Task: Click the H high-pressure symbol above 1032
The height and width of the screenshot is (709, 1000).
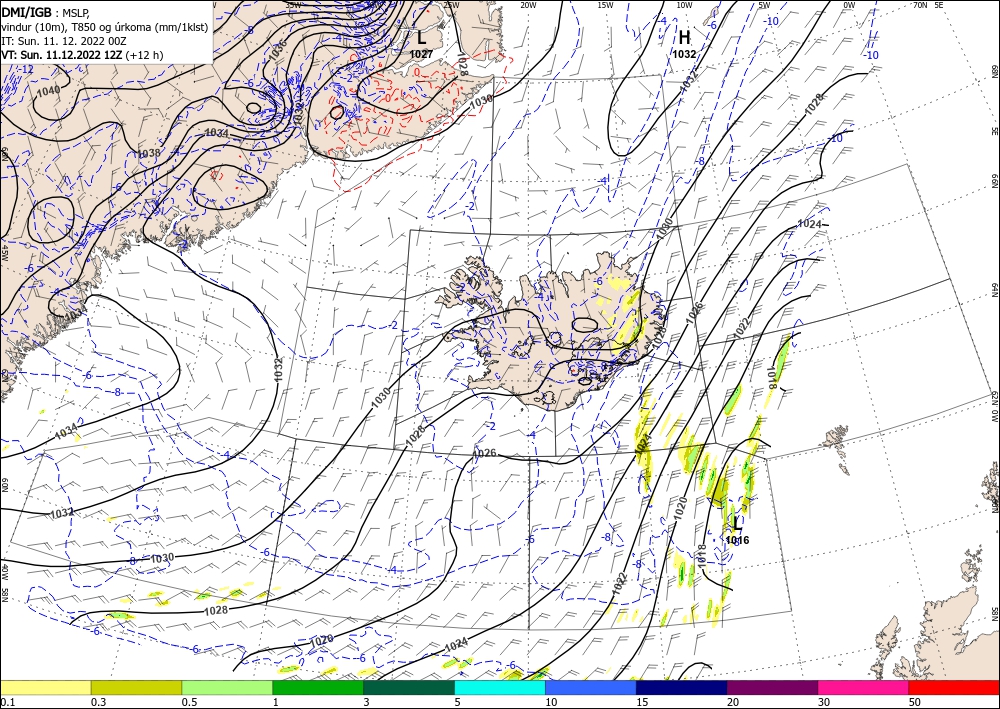Action: [x=684, y=38]
